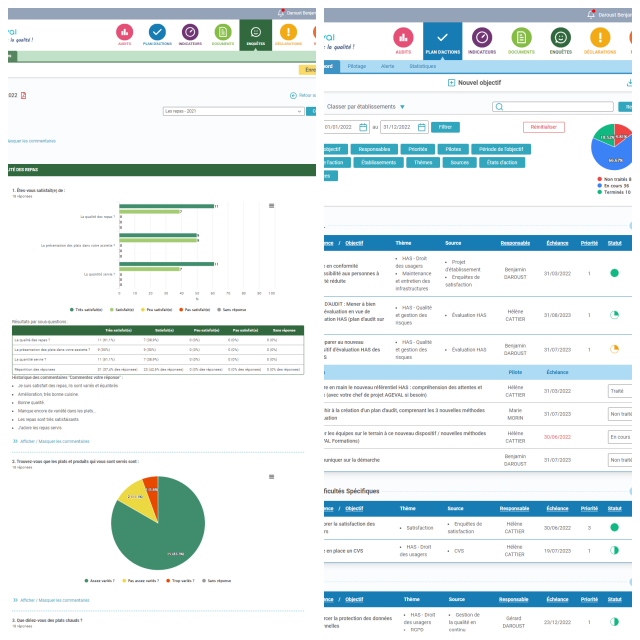Click the search input field in right panel

tap(553, 107)
